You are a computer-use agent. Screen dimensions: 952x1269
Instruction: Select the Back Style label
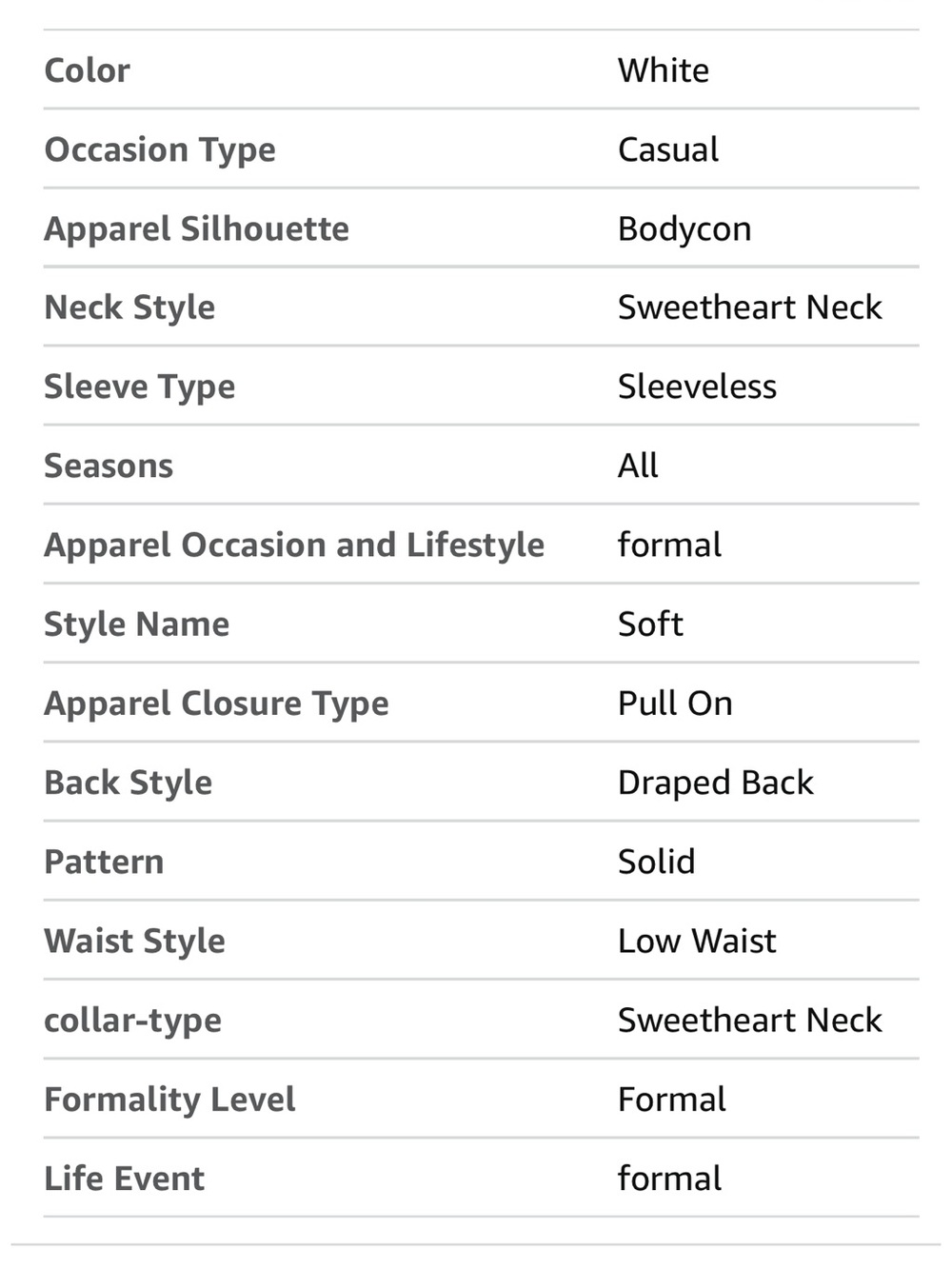coord(129,783)
